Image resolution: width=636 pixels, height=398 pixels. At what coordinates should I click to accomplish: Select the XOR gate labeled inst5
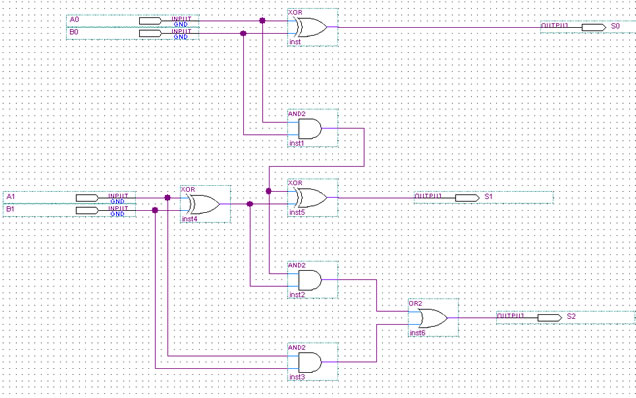[313, 198]
